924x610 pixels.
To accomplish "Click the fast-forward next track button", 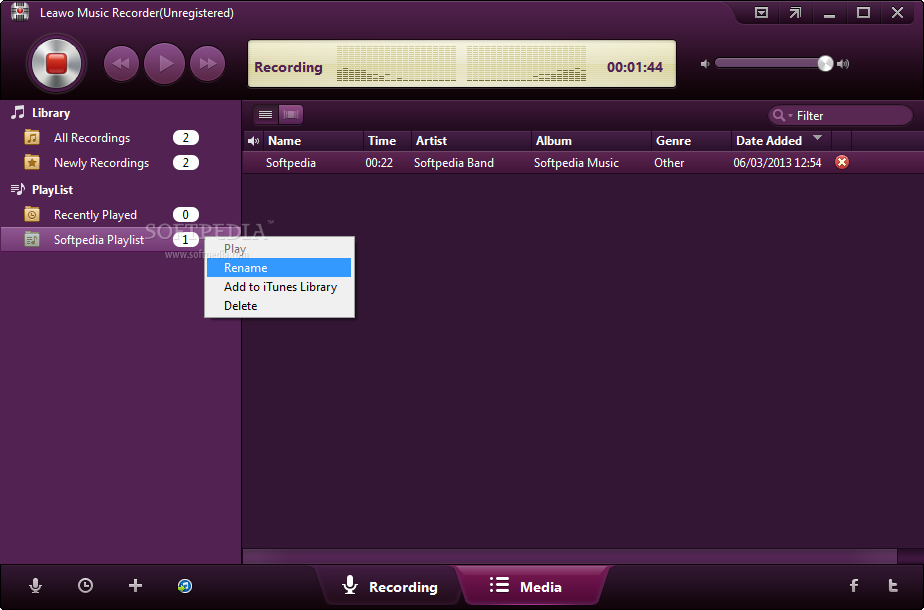I will (x=207, y=64).
